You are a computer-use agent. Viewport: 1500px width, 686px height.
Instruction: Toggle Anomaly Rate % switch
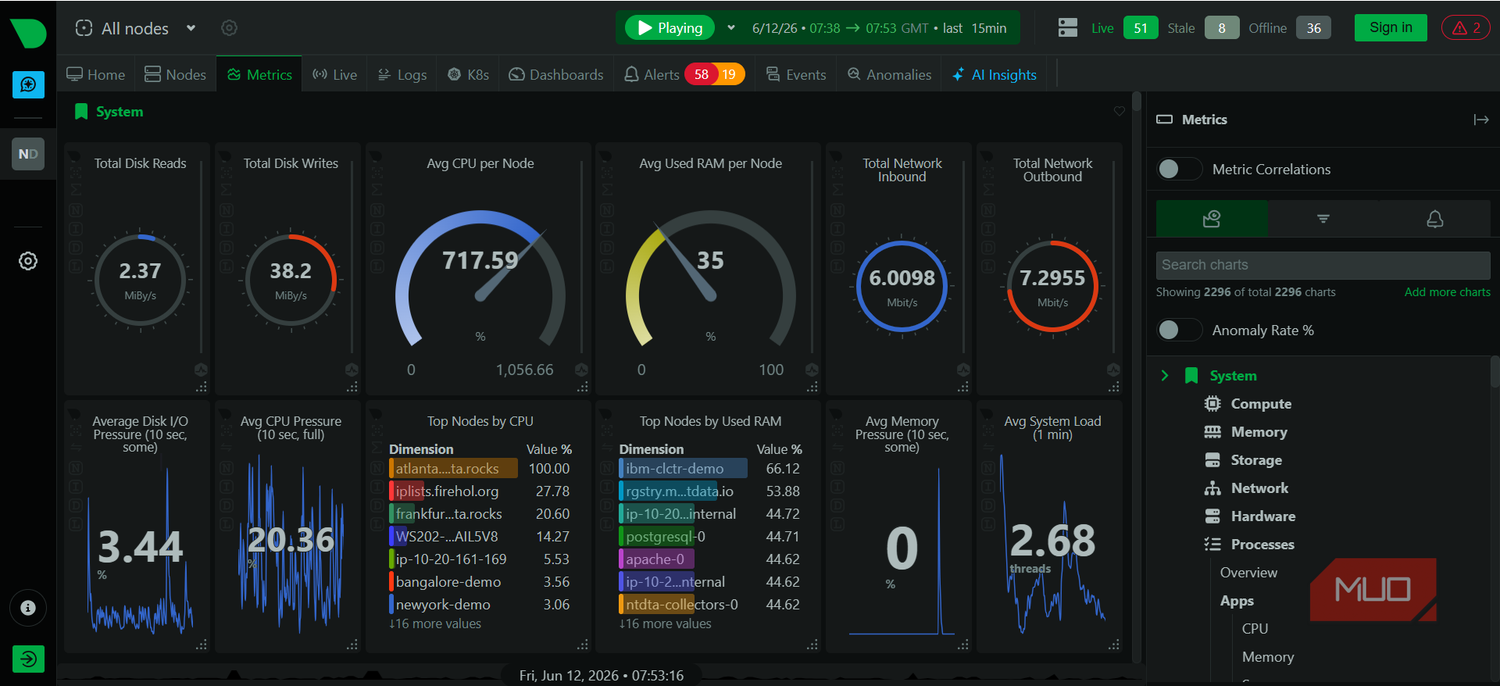coord(1179,330)
